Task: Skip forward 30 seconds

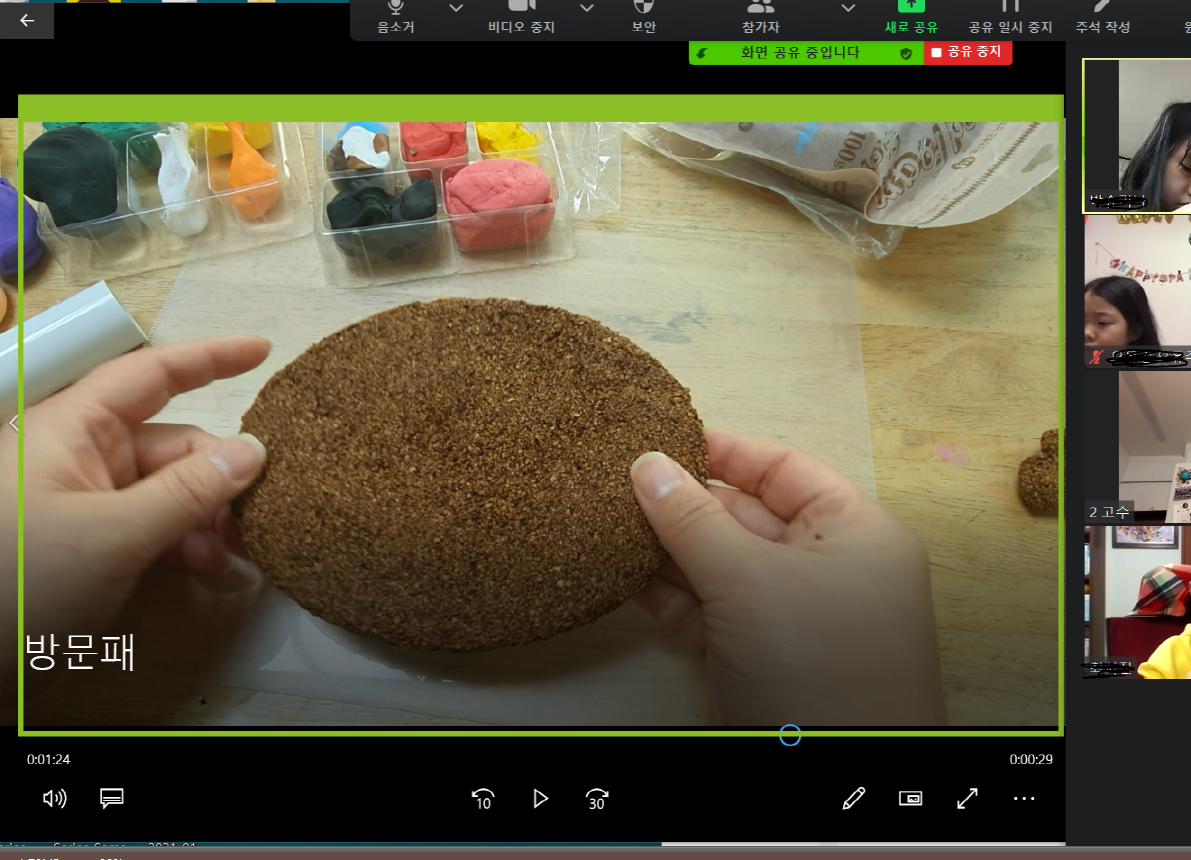Action: pos(597,798)
